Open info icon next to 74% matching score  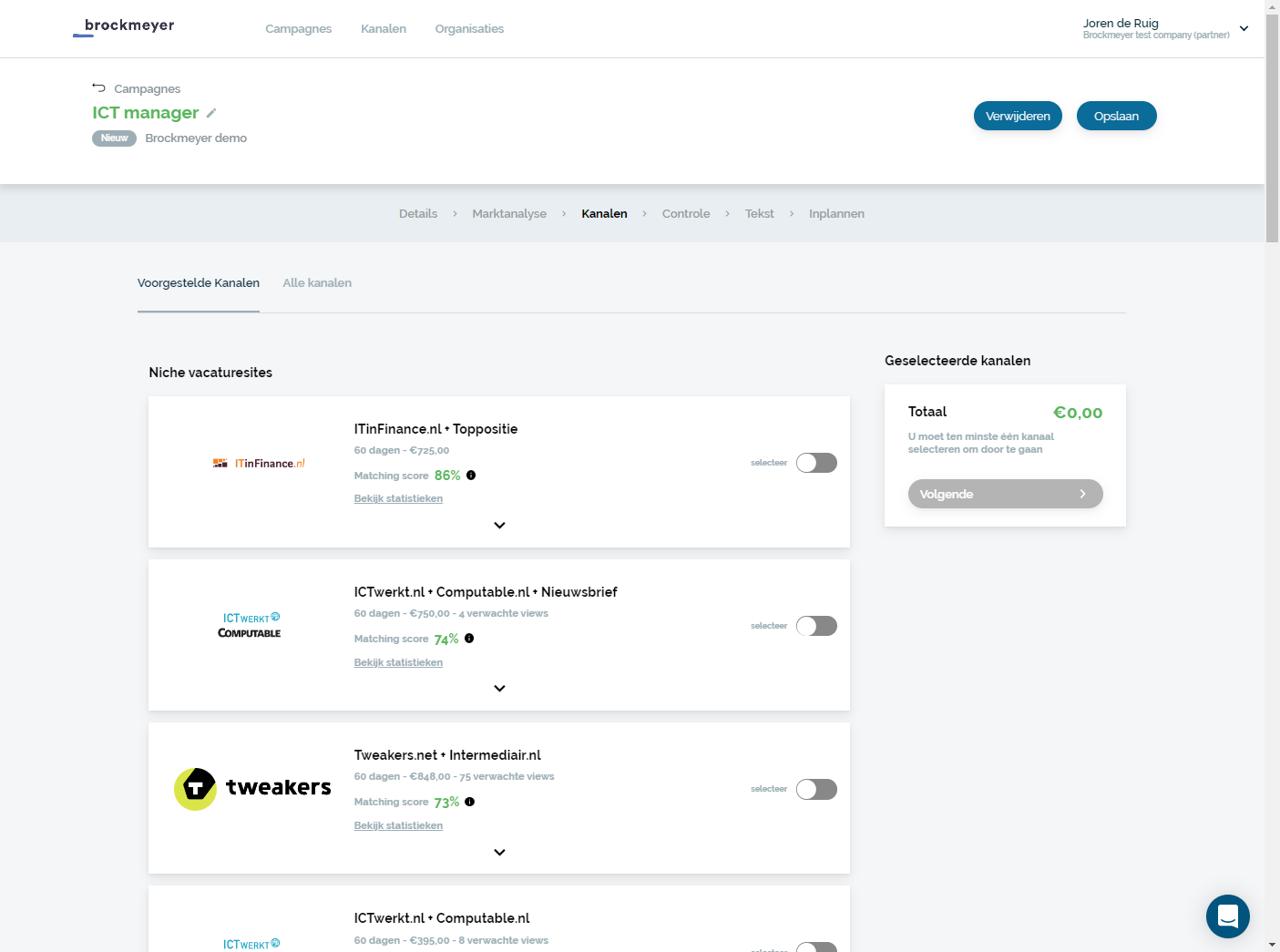point(469,638)
